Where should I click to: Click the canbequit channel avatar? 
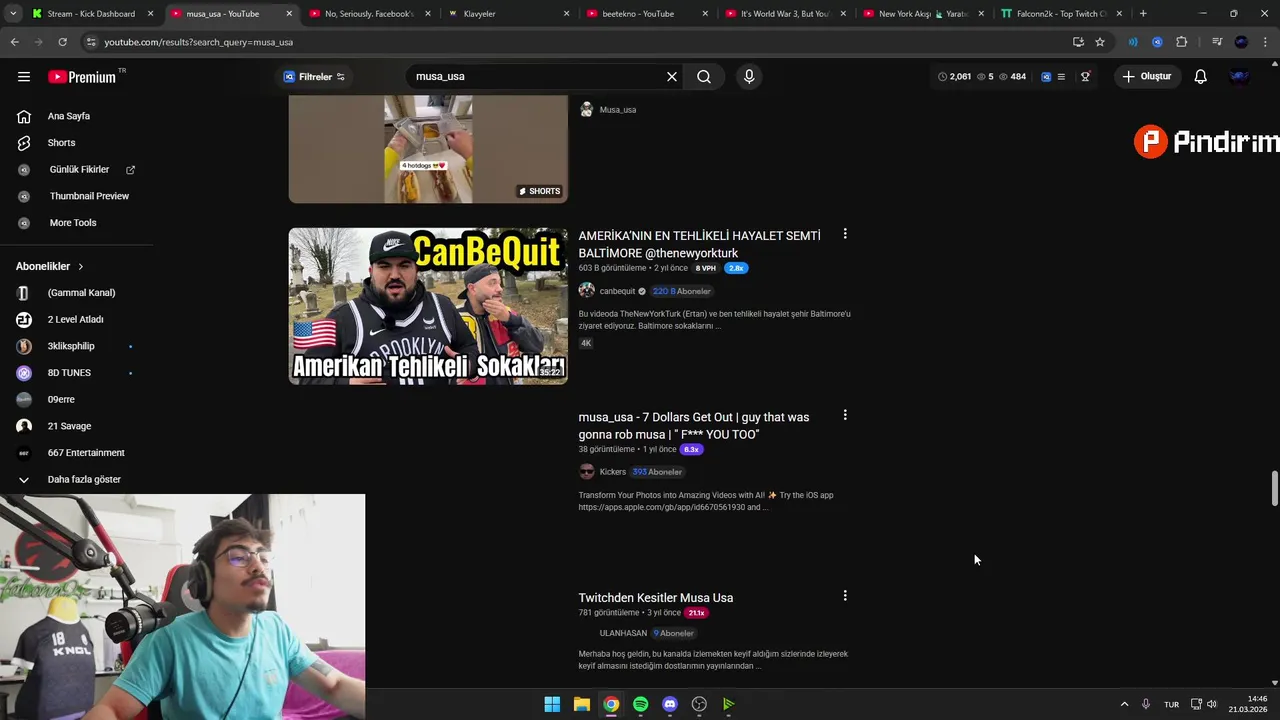click(x=587, y=290)
